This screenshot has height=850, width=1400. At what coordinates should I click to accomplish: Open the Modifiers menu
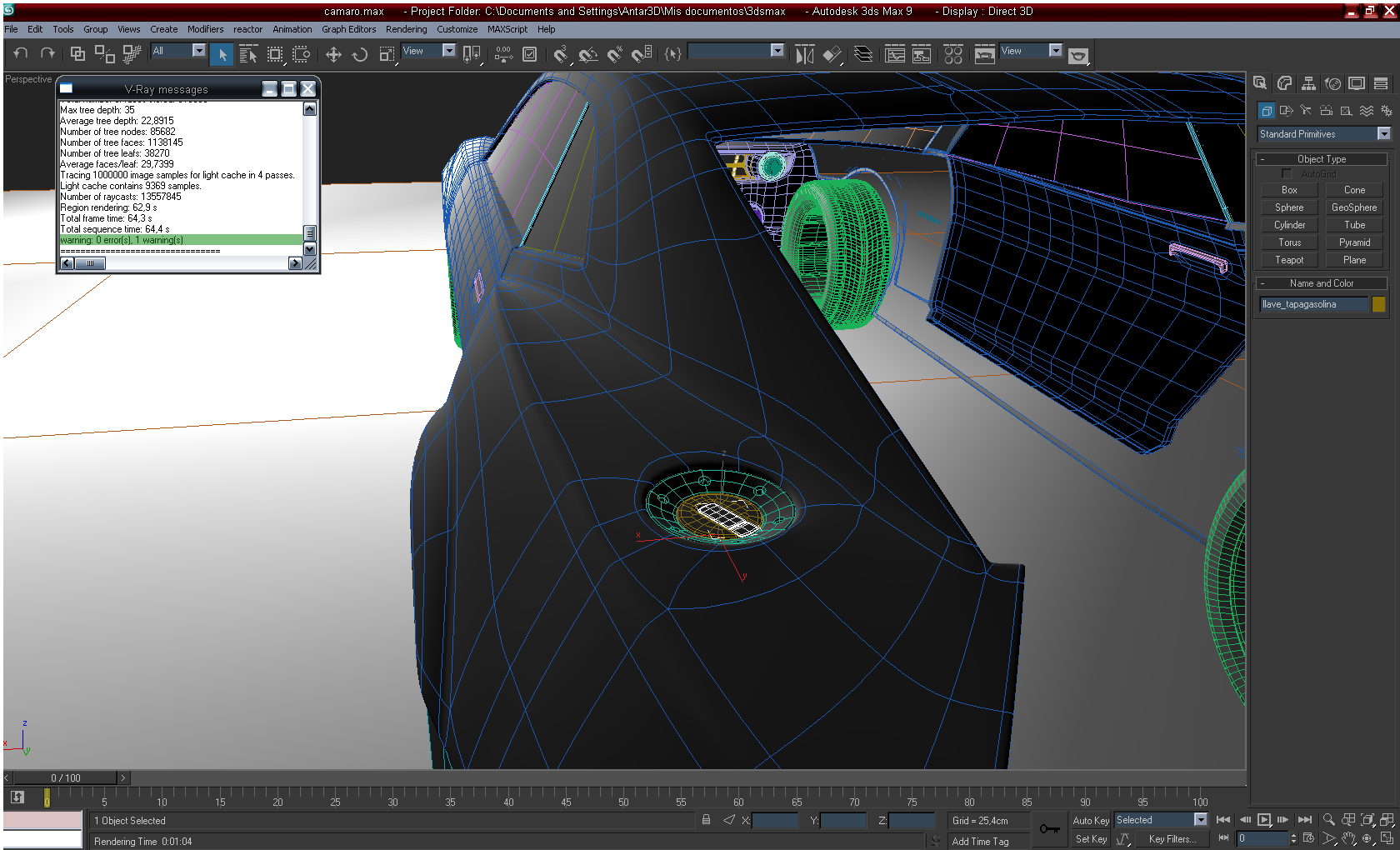pyautogui.click(x=205, y=29)
